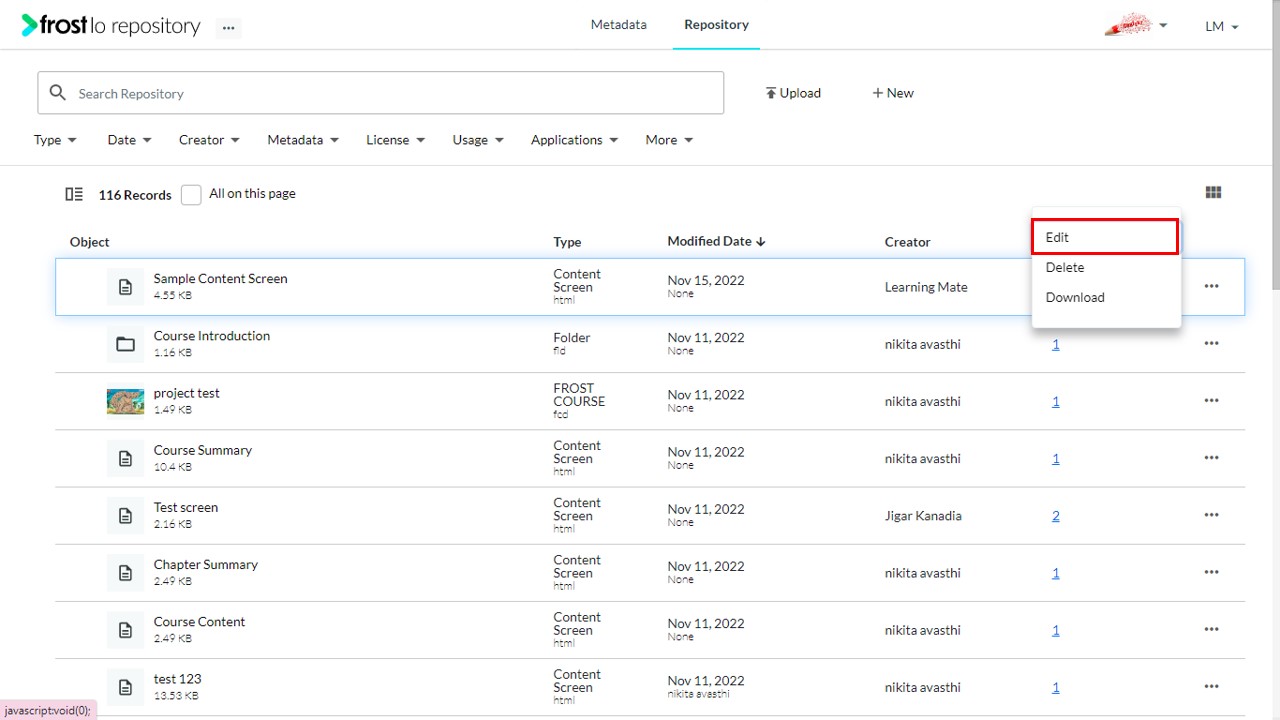Viewport: 1280px width, 720px height.
Task: Open the LM user account dropdown
Action: point(1222,27)
